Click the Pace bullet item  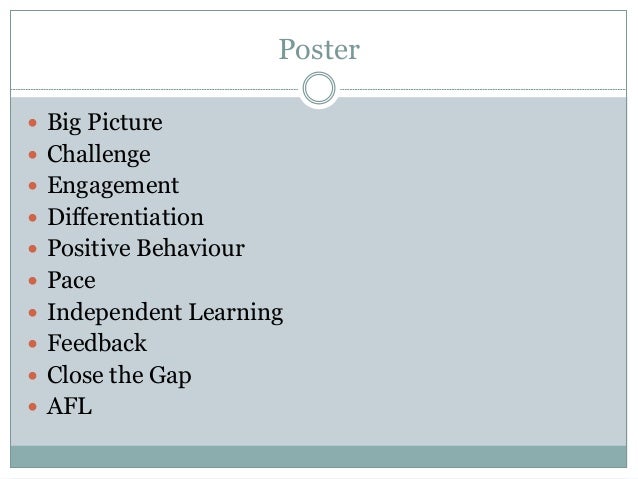pos(72,280)
